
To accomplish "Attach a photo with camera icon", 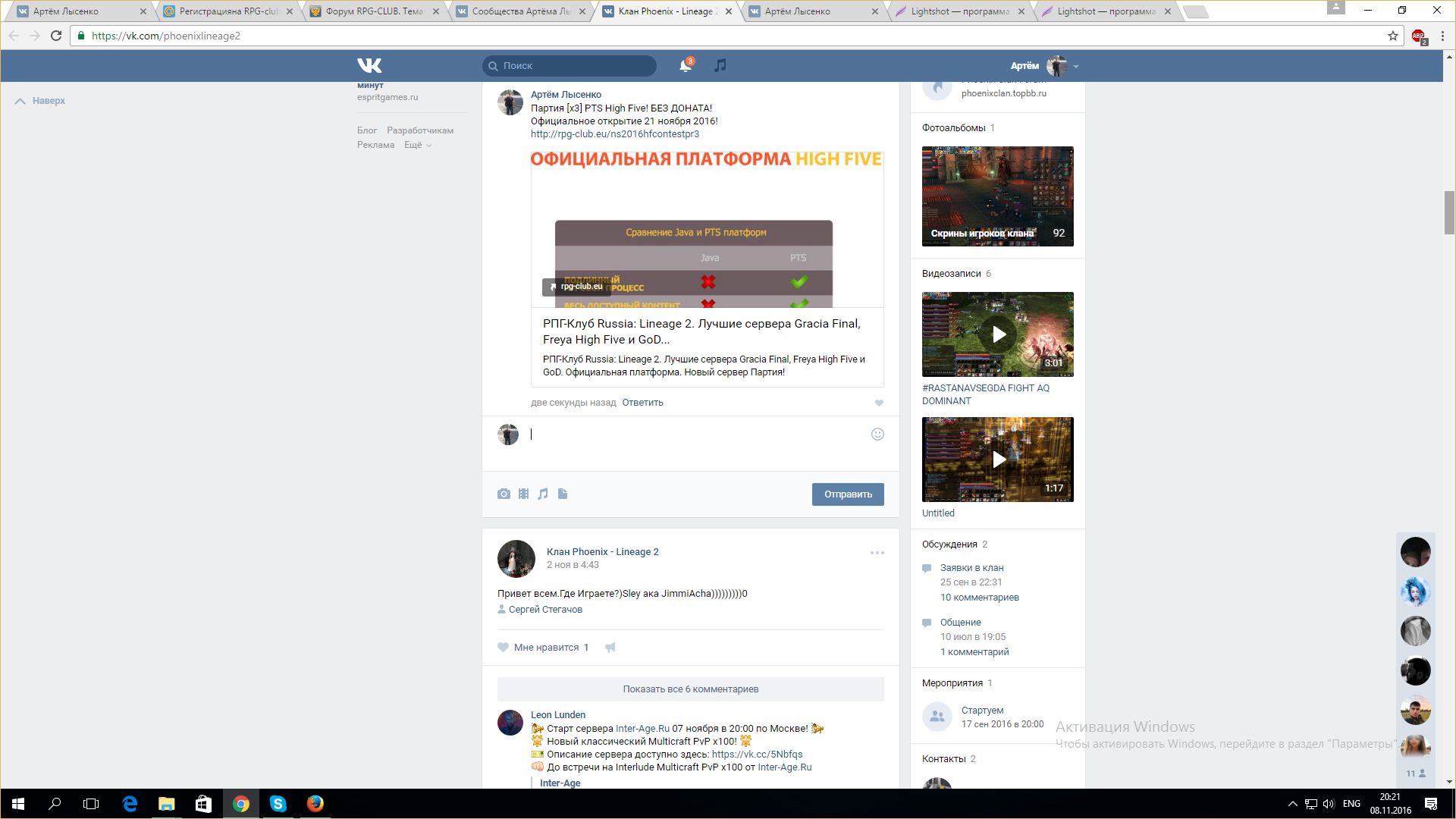I will point(504,494).
